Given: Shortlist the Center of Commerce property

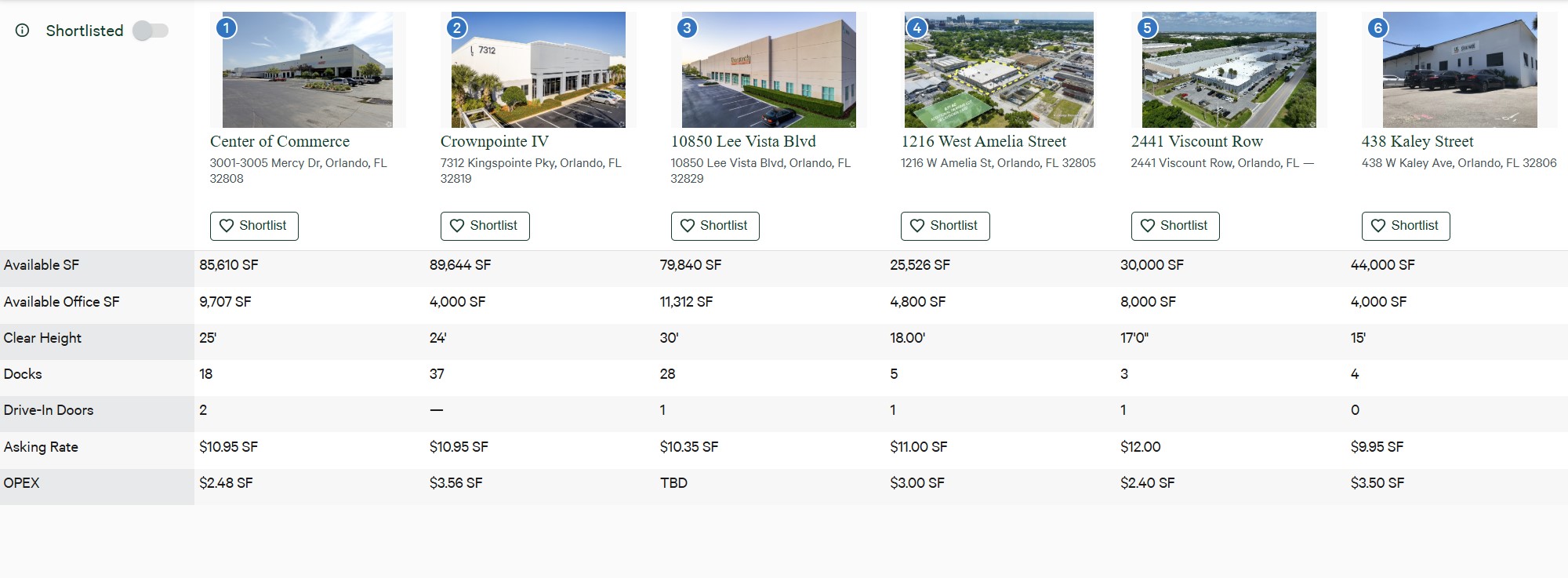Looking at the screenshot, I should [253, 225].
